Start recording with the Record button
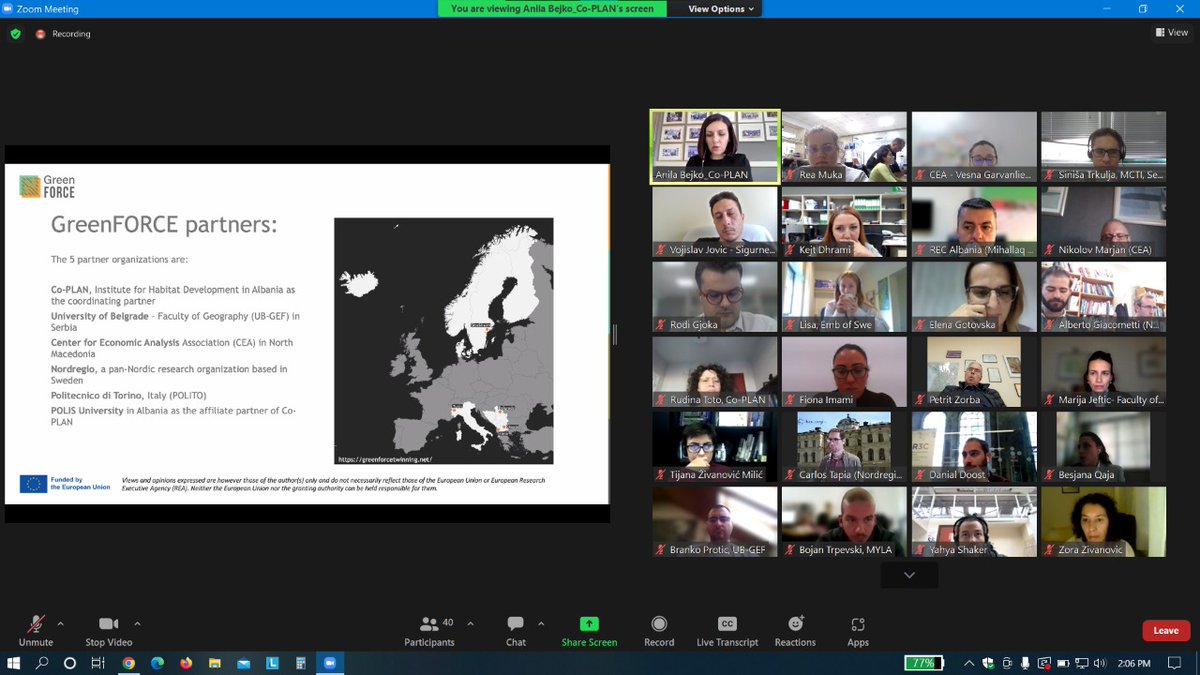This screenshot has height=675, width=1200. (659, 631)
